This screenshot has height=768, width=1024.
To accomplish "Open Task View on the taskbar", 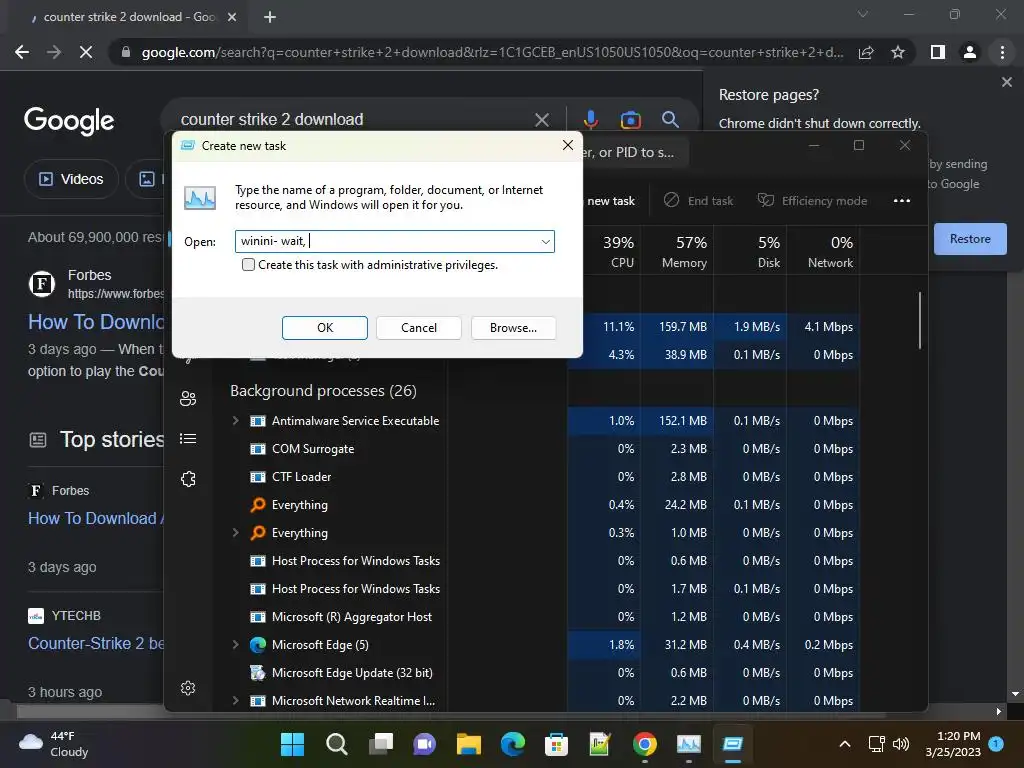I will tap(381, 744).
